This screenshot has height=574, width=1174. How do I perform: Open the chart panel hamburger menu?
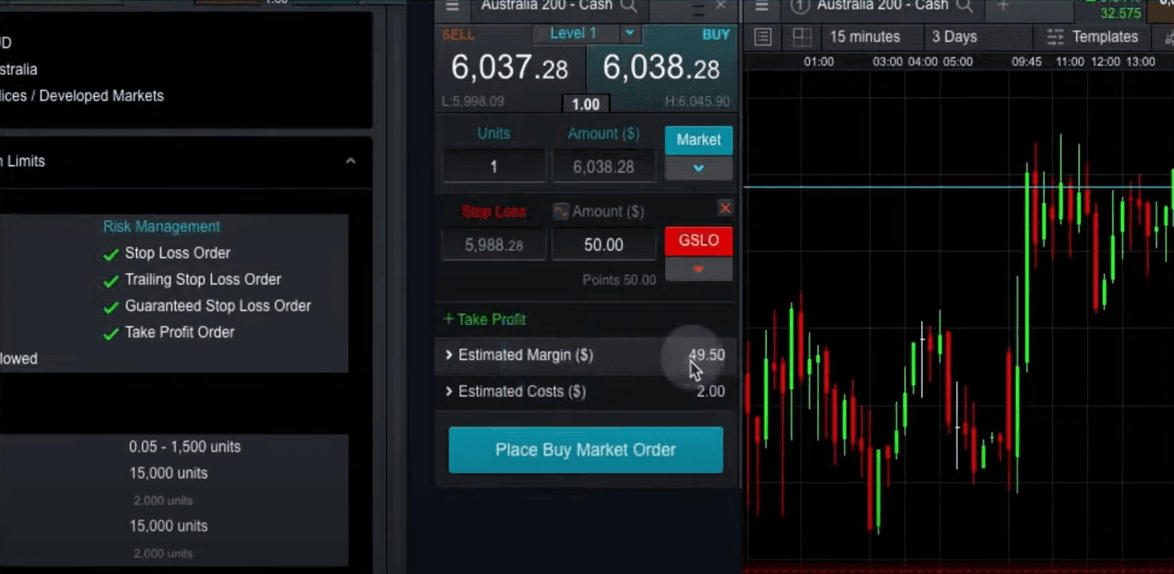pos(762,6)
